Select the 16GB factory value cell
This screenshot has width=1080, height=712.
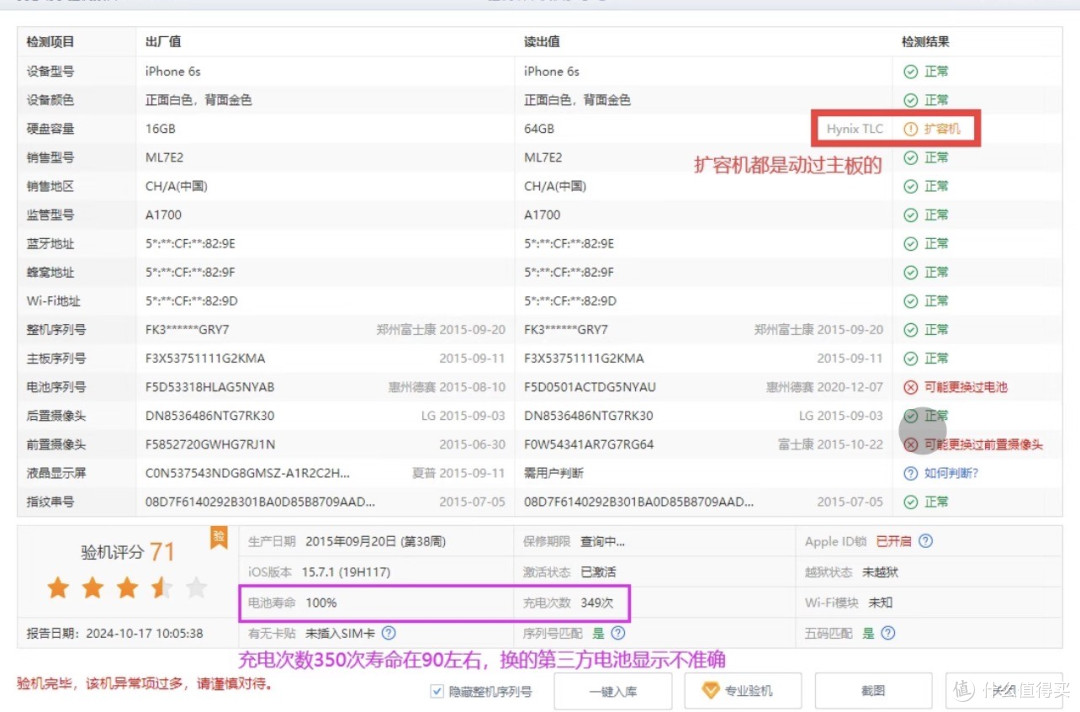[x=160, y=129]
